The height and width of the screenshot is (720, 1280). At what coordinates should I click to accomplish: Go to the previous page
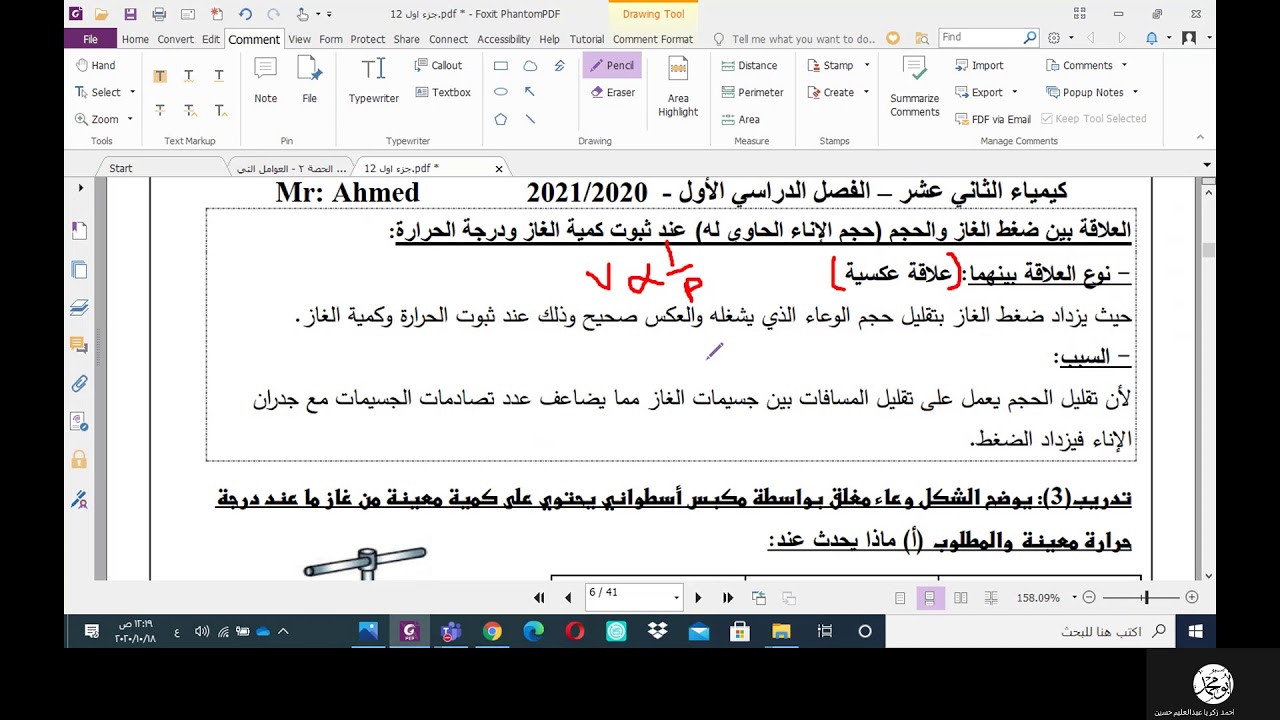click(568, 598)
